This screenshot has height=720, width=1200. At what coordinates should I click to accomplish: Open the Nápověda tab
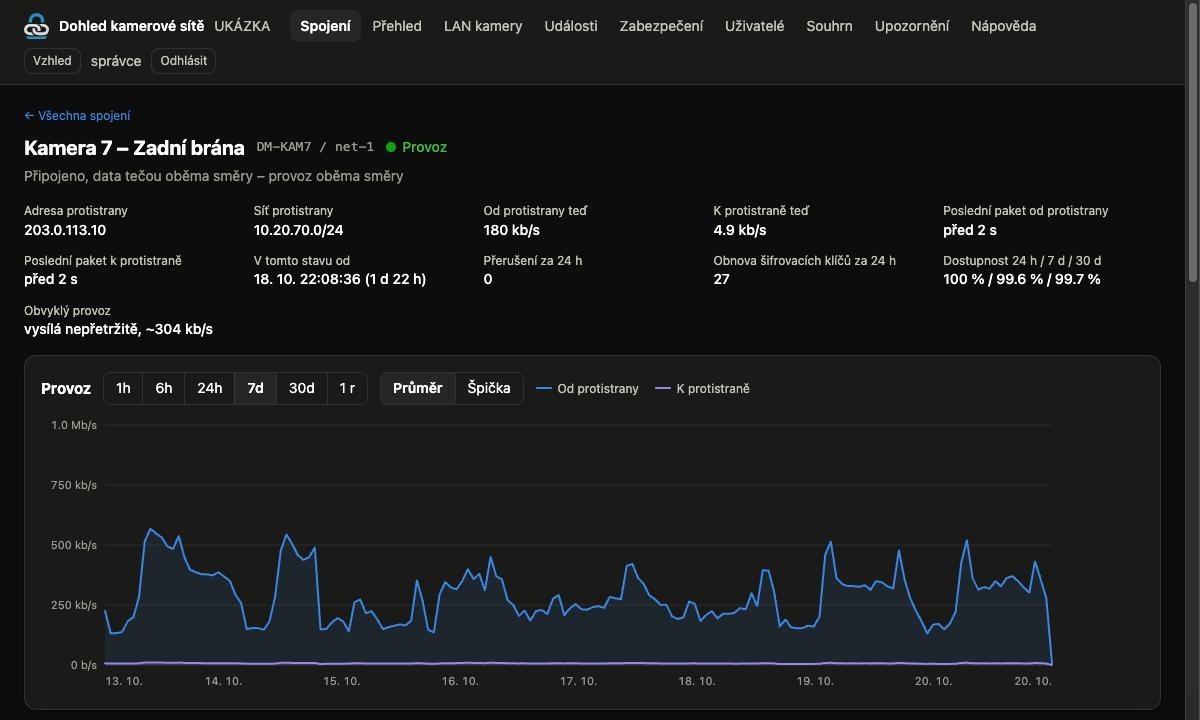click(1003, 26)
